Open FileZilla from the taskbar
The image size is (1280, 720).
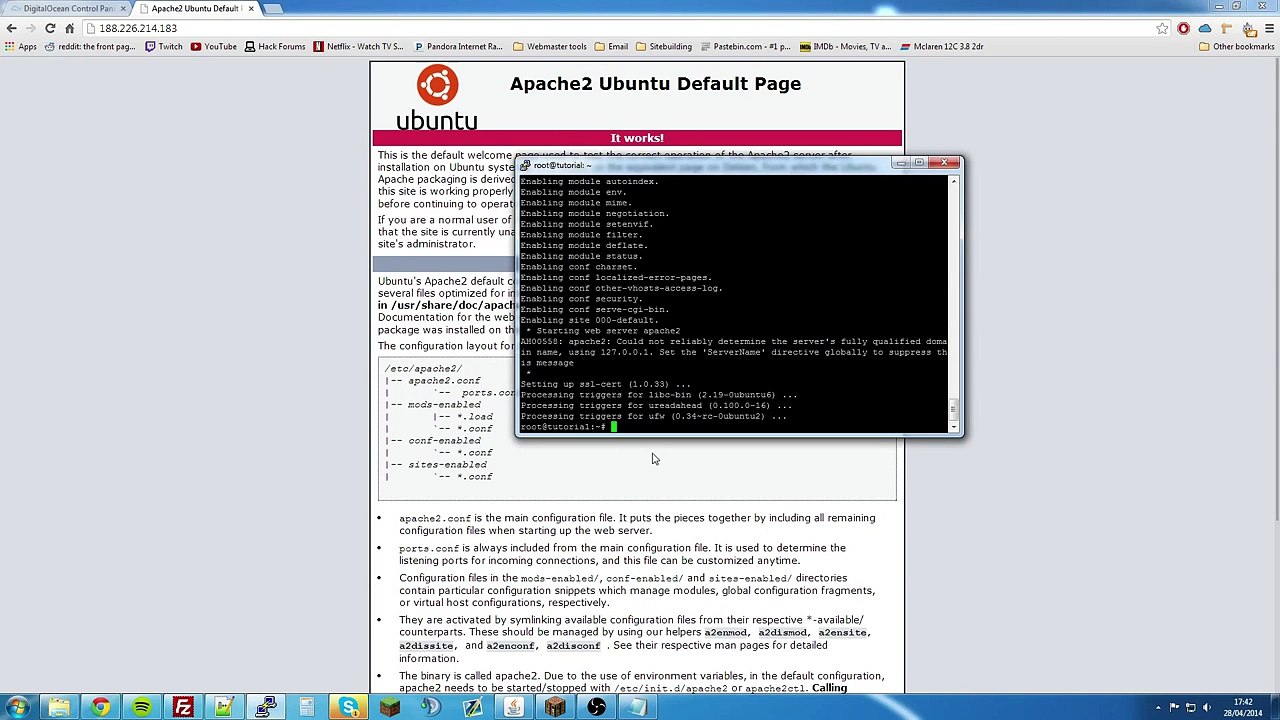(x=183, y=708)
